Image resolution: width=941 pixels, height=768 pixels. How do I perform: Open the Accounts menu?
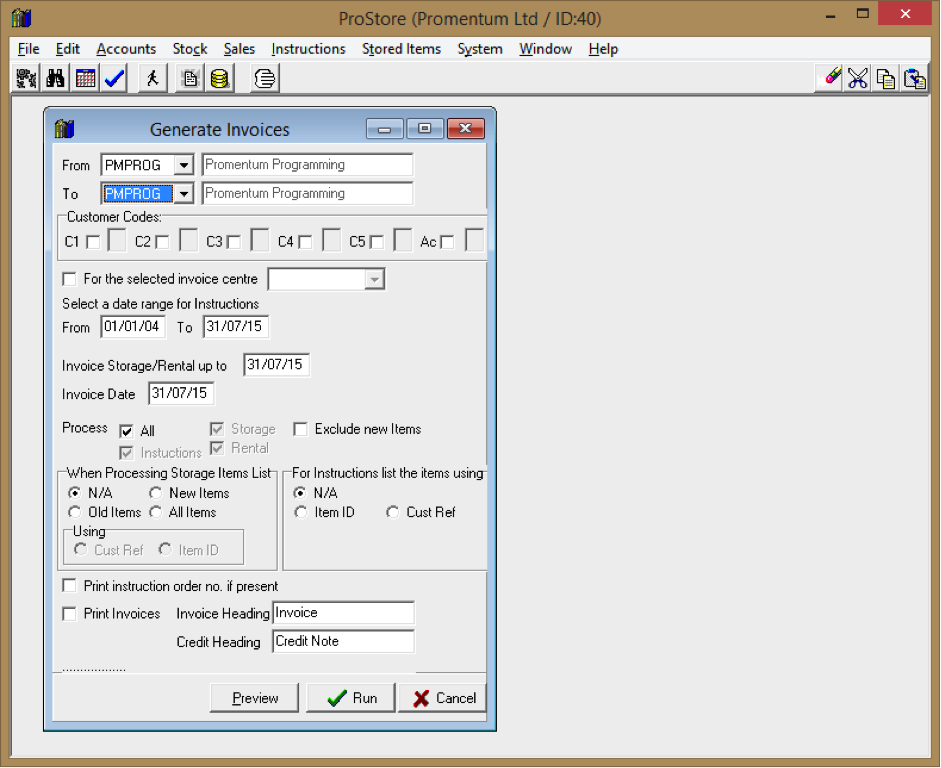126,49
